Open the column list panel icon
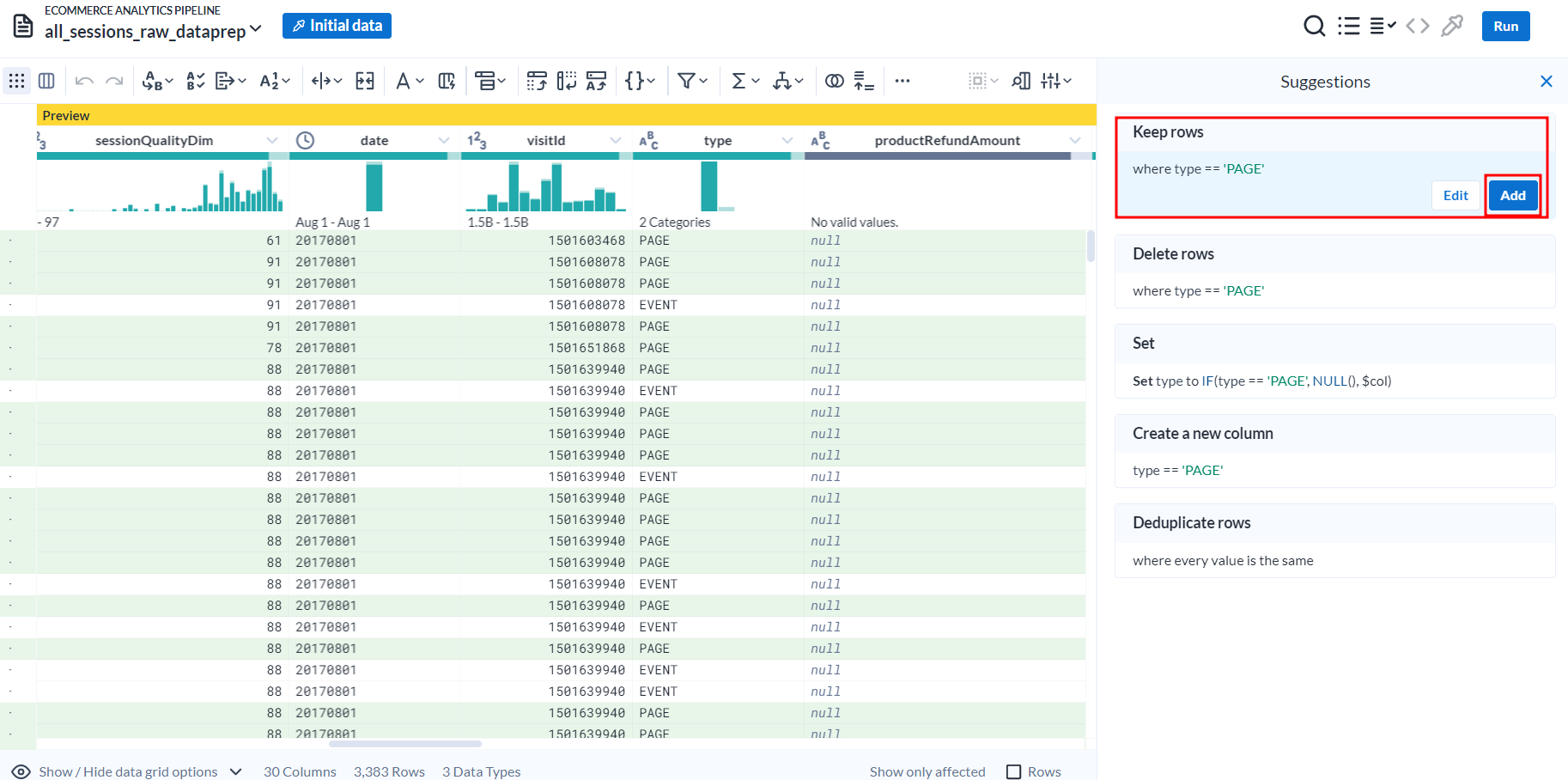 [x=1349, y=26]
